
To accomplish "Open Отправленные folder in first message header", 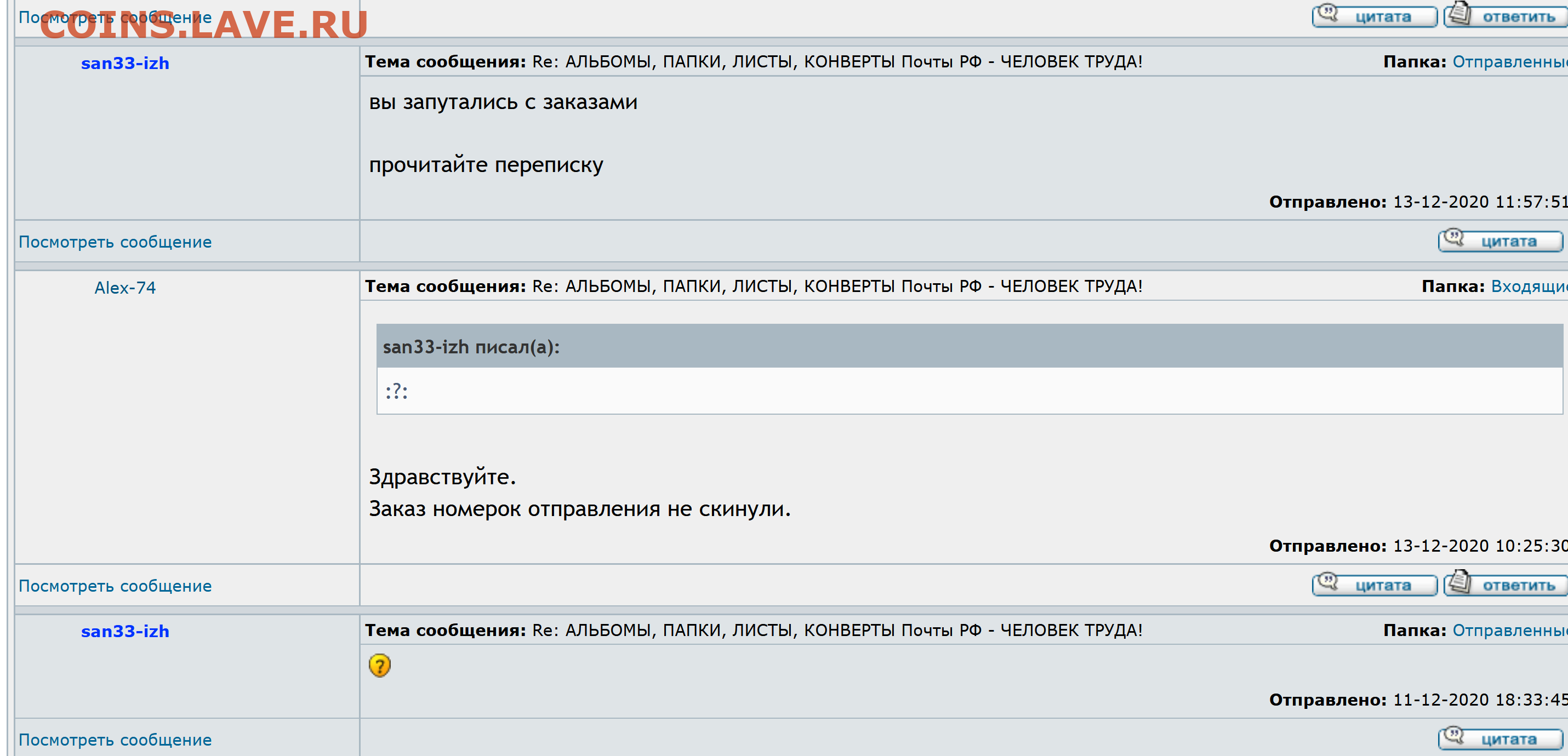I will click(x=1509, y=61).
